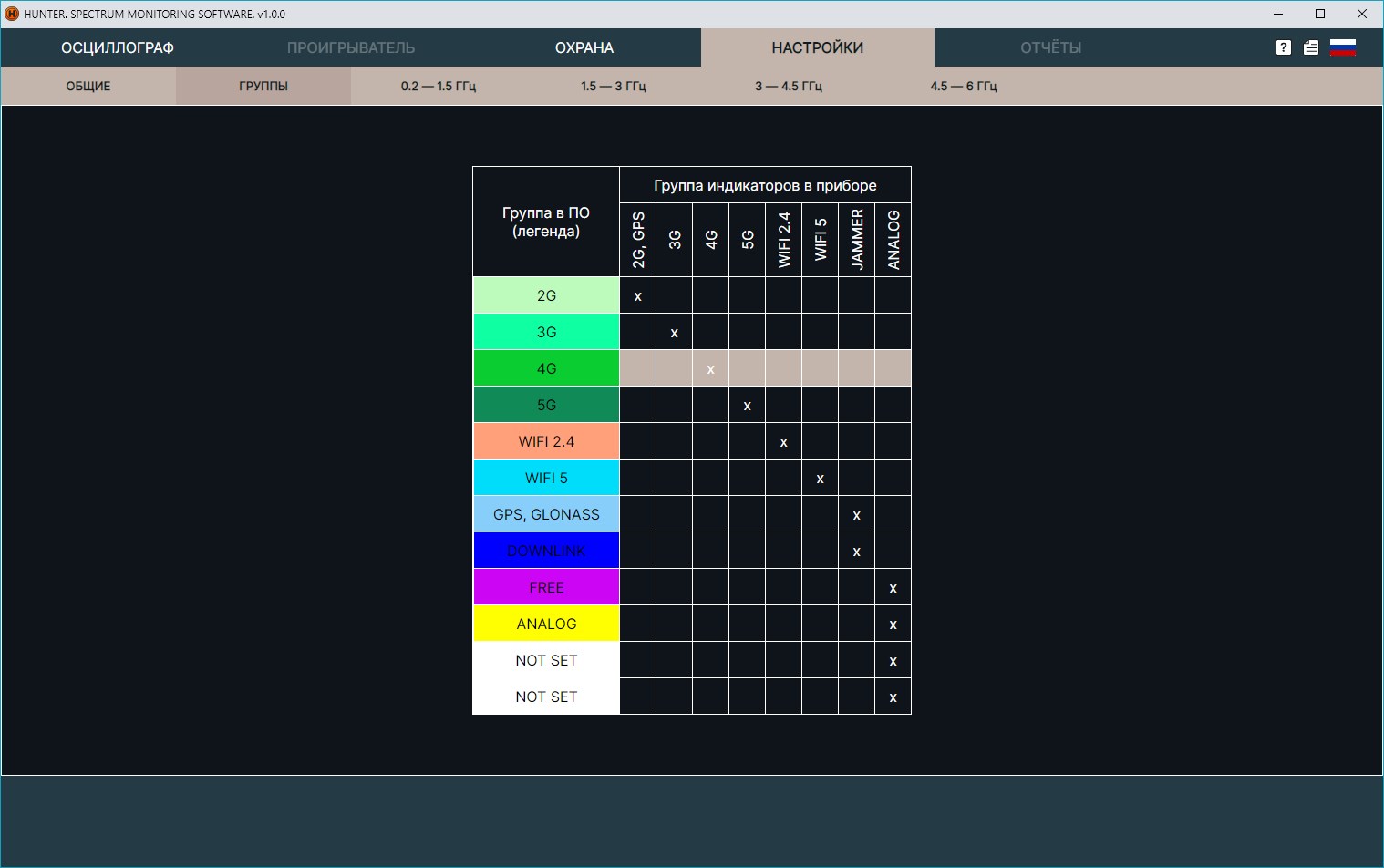Toggle the x in 2G row, 2G, GPS column

[637, 295]
